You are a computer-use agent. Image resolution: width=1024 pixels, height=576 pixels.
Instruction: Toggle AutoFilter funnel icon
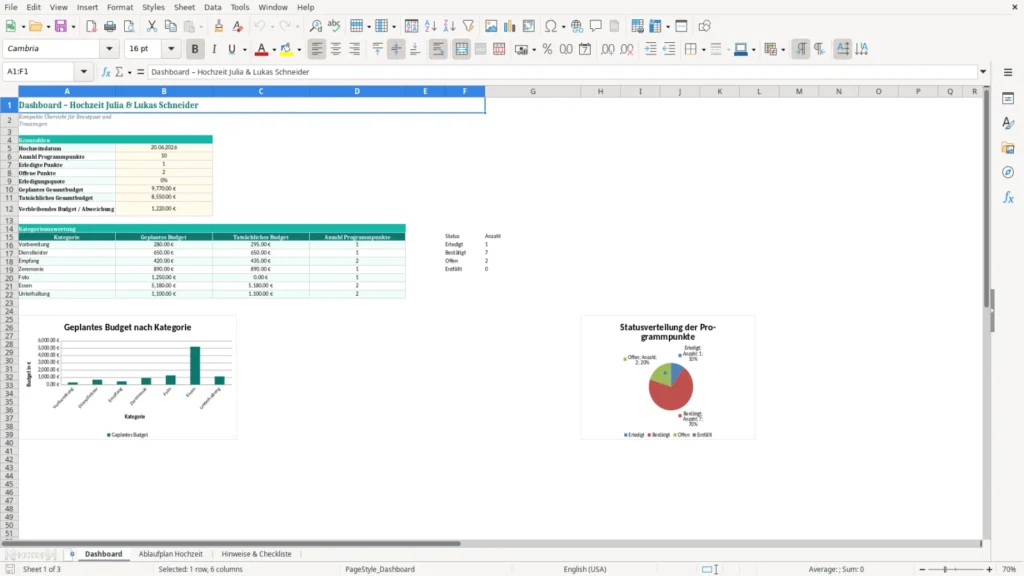click(468, 26)
